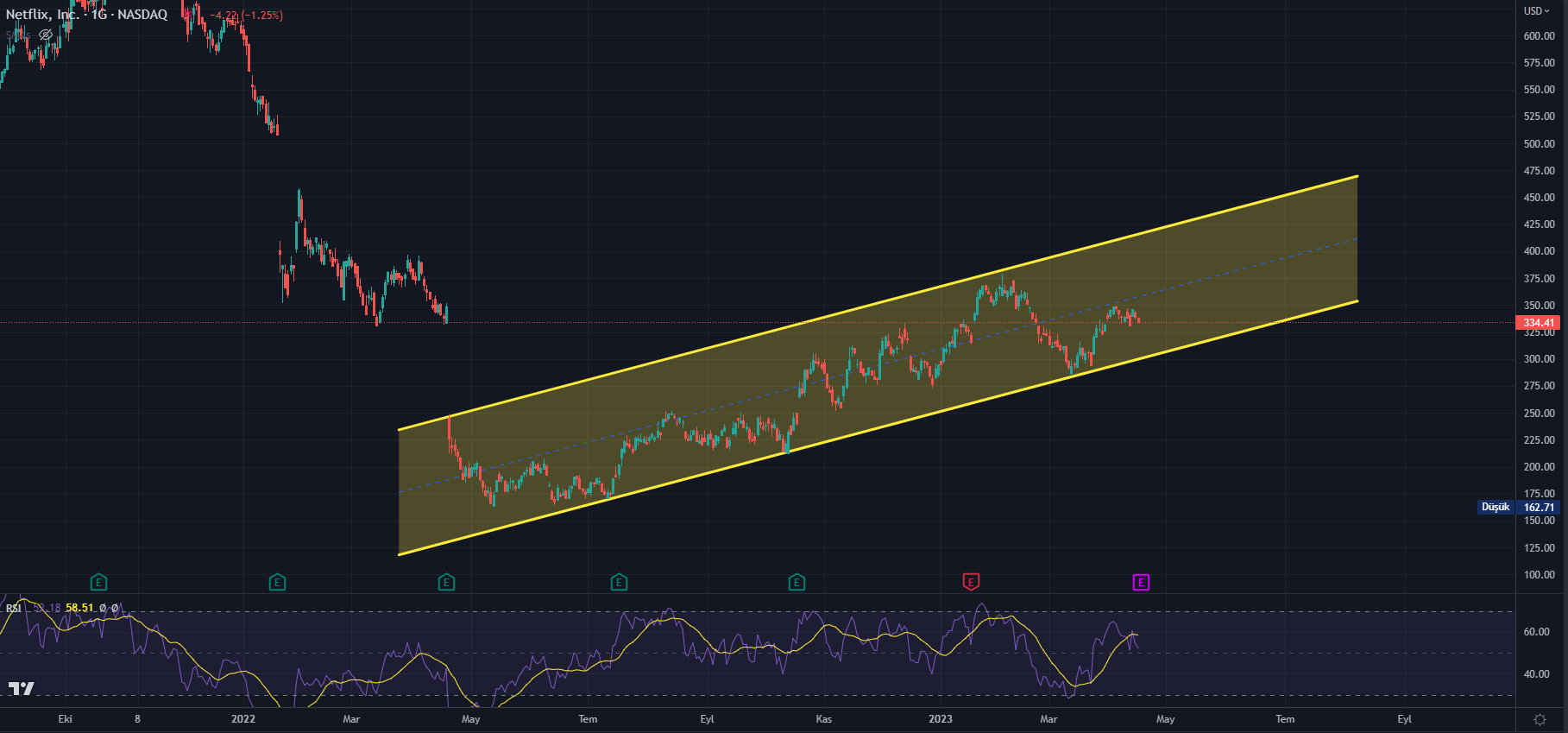Click the yellow RSI value 58.51
1568x733 pixels.
pos(79,608)
